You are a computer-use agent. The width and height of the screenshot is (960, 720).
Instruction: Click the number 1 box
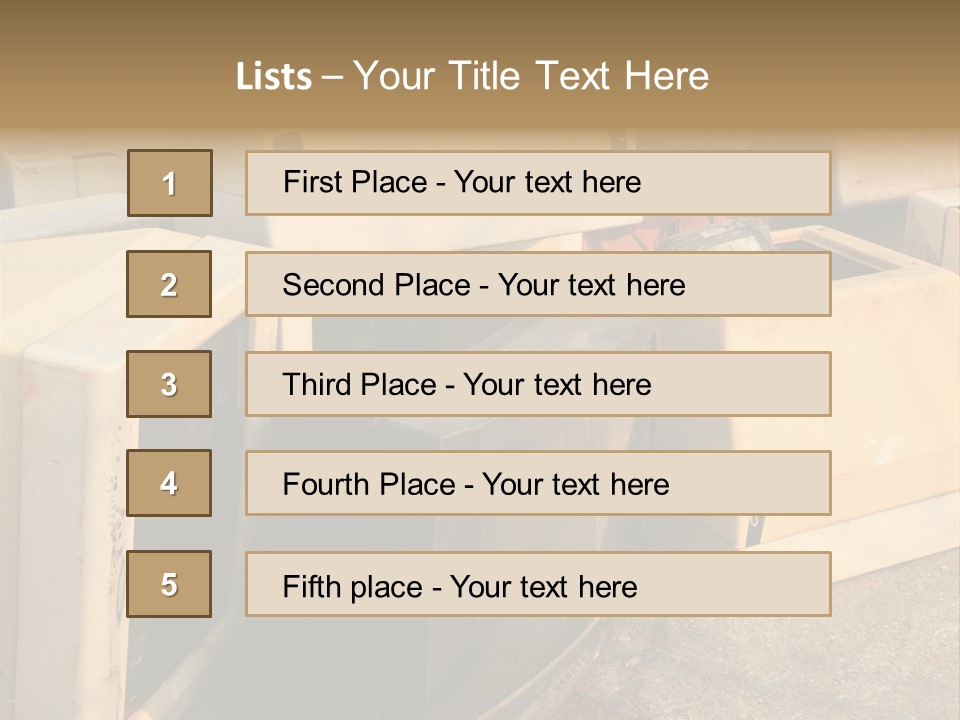point(170,183)
